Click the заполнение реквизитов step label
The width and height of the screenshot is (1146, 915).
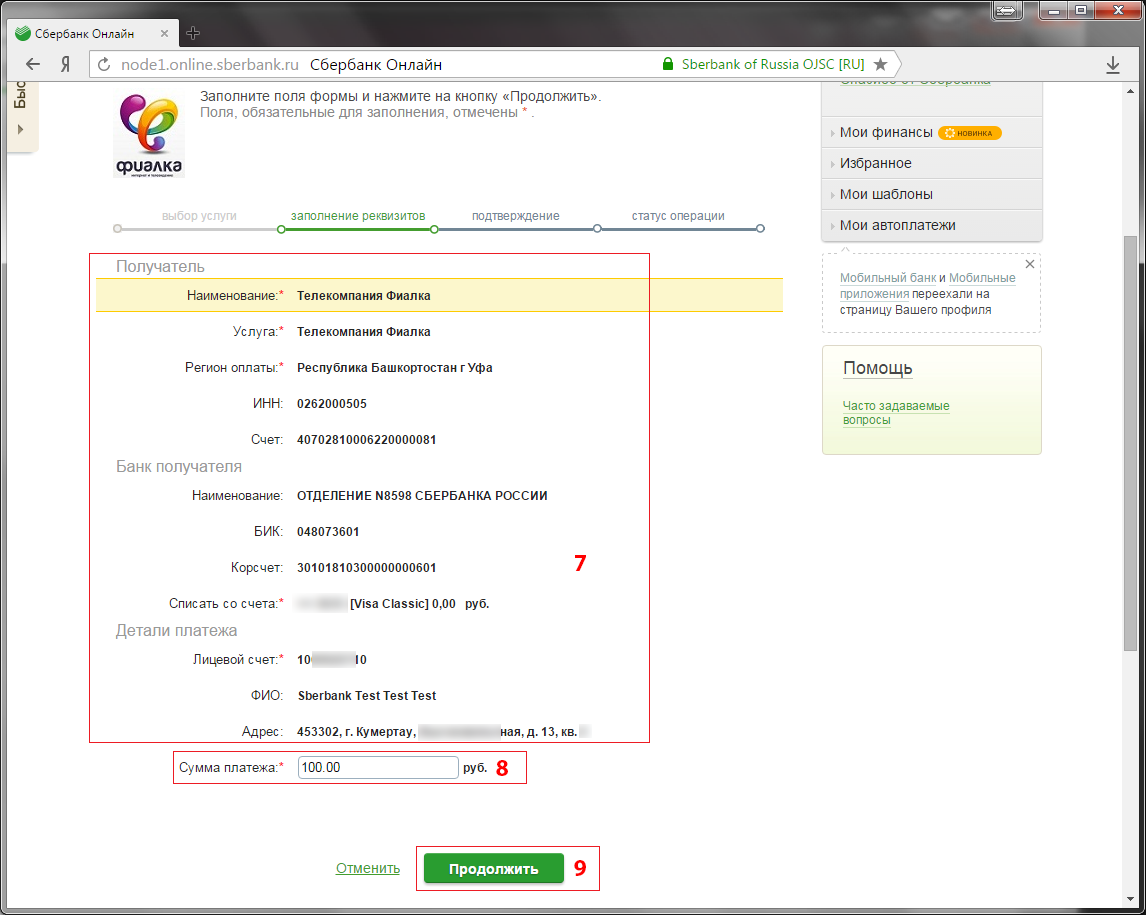[358, 216]
